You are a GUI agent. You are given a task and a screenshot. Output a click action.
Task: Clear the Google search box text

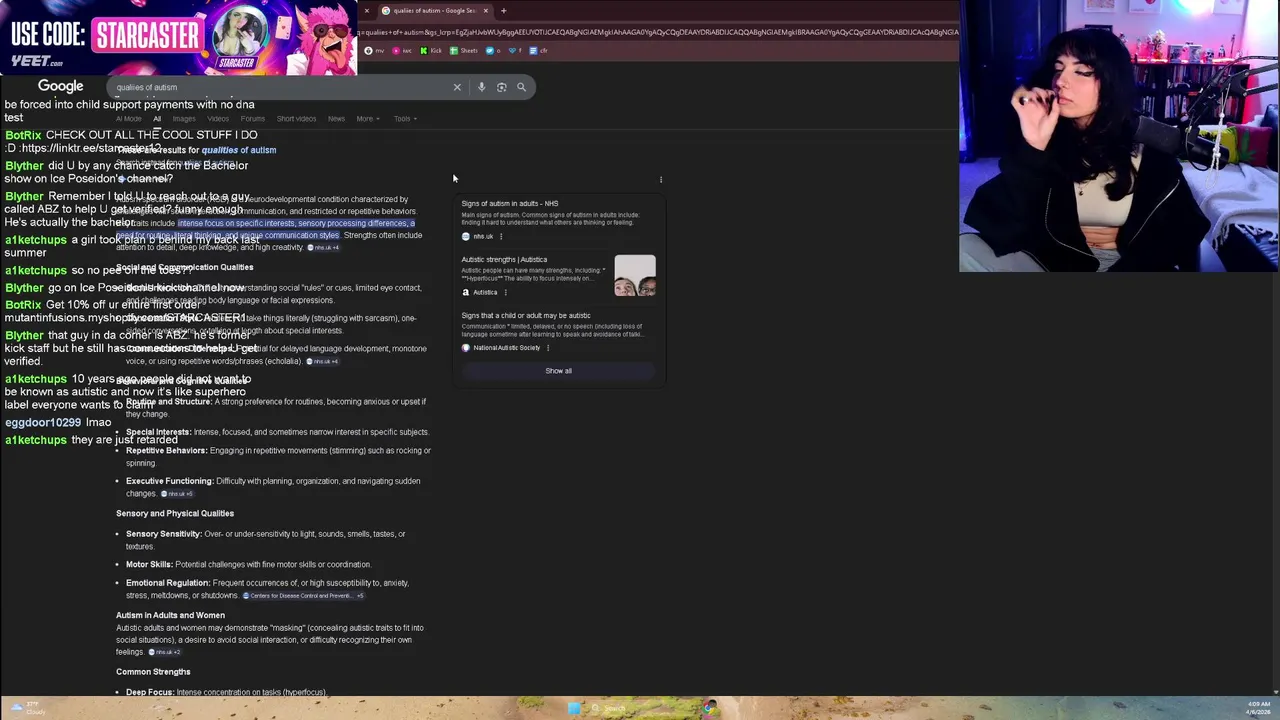pyautogui.click(x=457, y=87)
